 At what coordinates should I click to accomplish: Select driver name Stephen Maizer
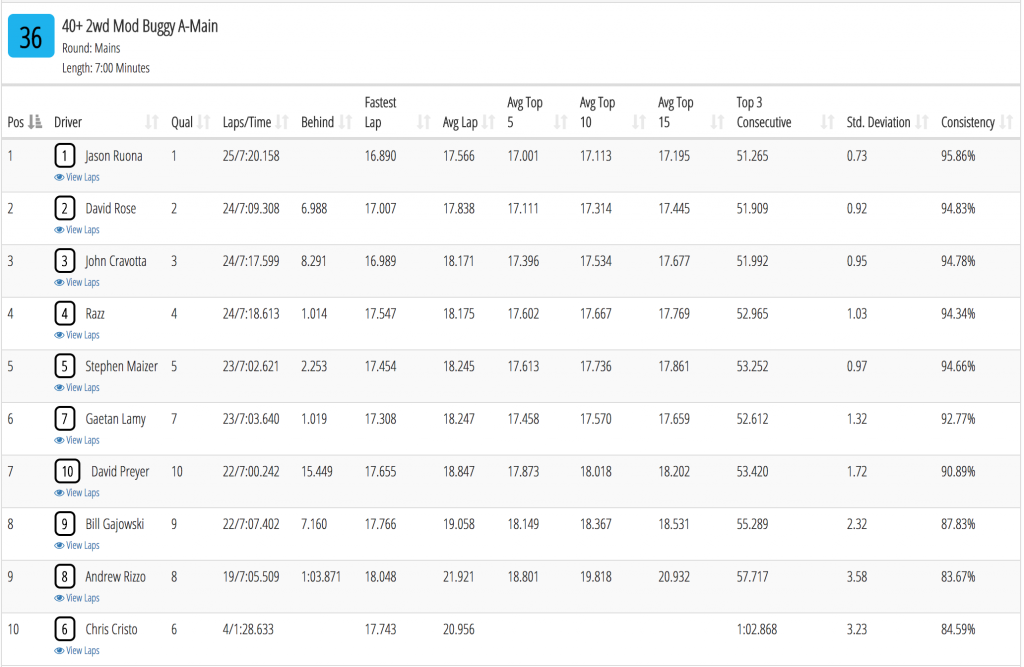coord(121,366)
